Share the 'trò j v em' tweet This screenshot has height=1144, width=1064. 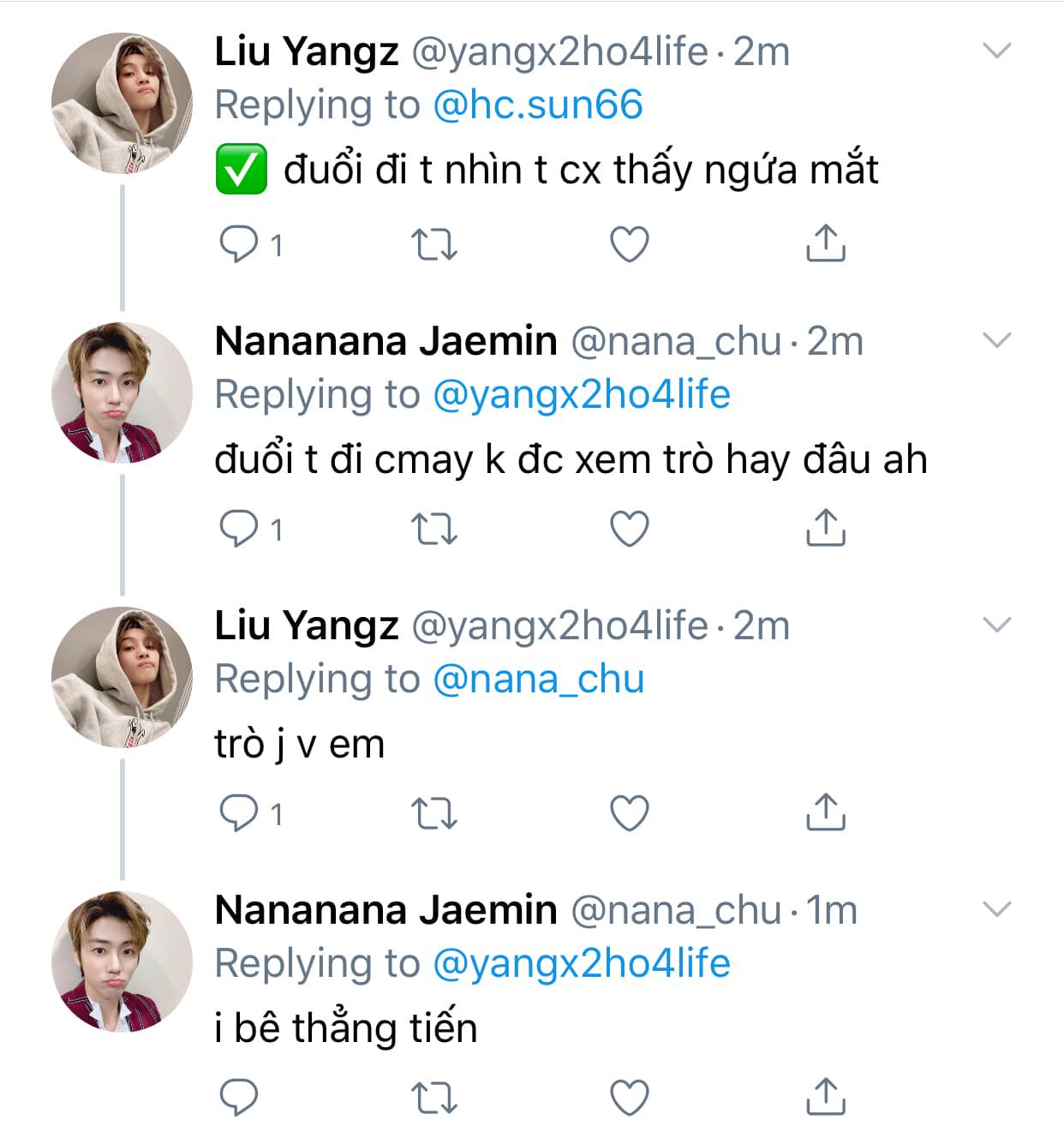tap(825, 812)
